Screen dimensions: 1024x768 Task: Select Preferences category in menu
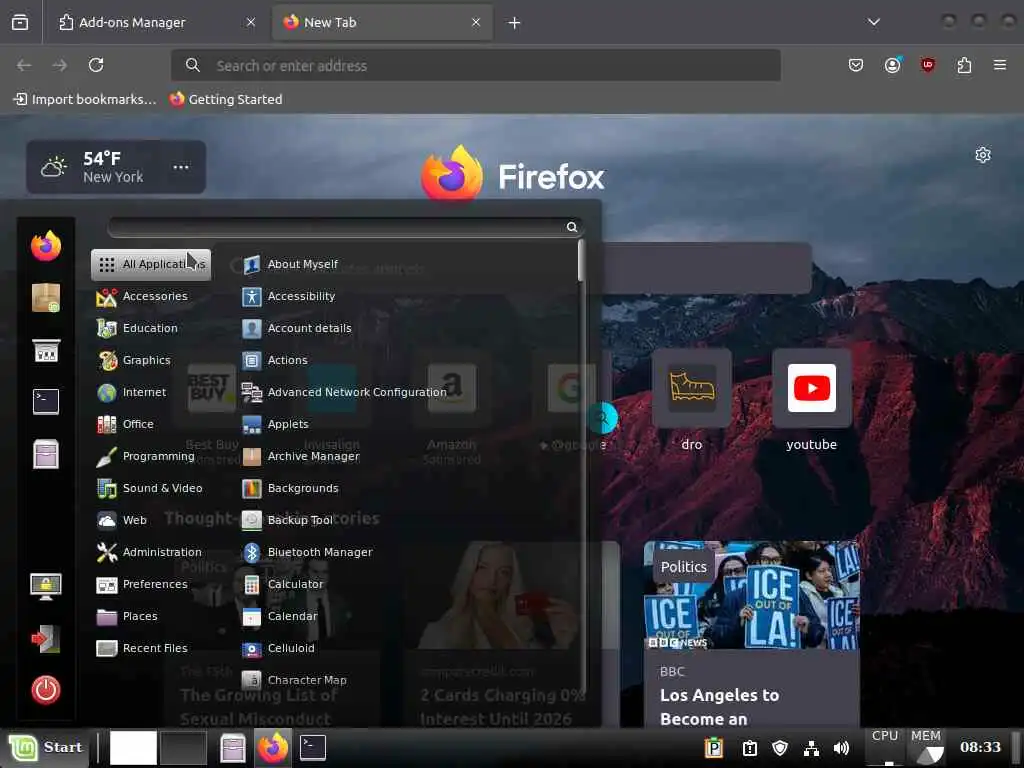[x=151, y=584]
